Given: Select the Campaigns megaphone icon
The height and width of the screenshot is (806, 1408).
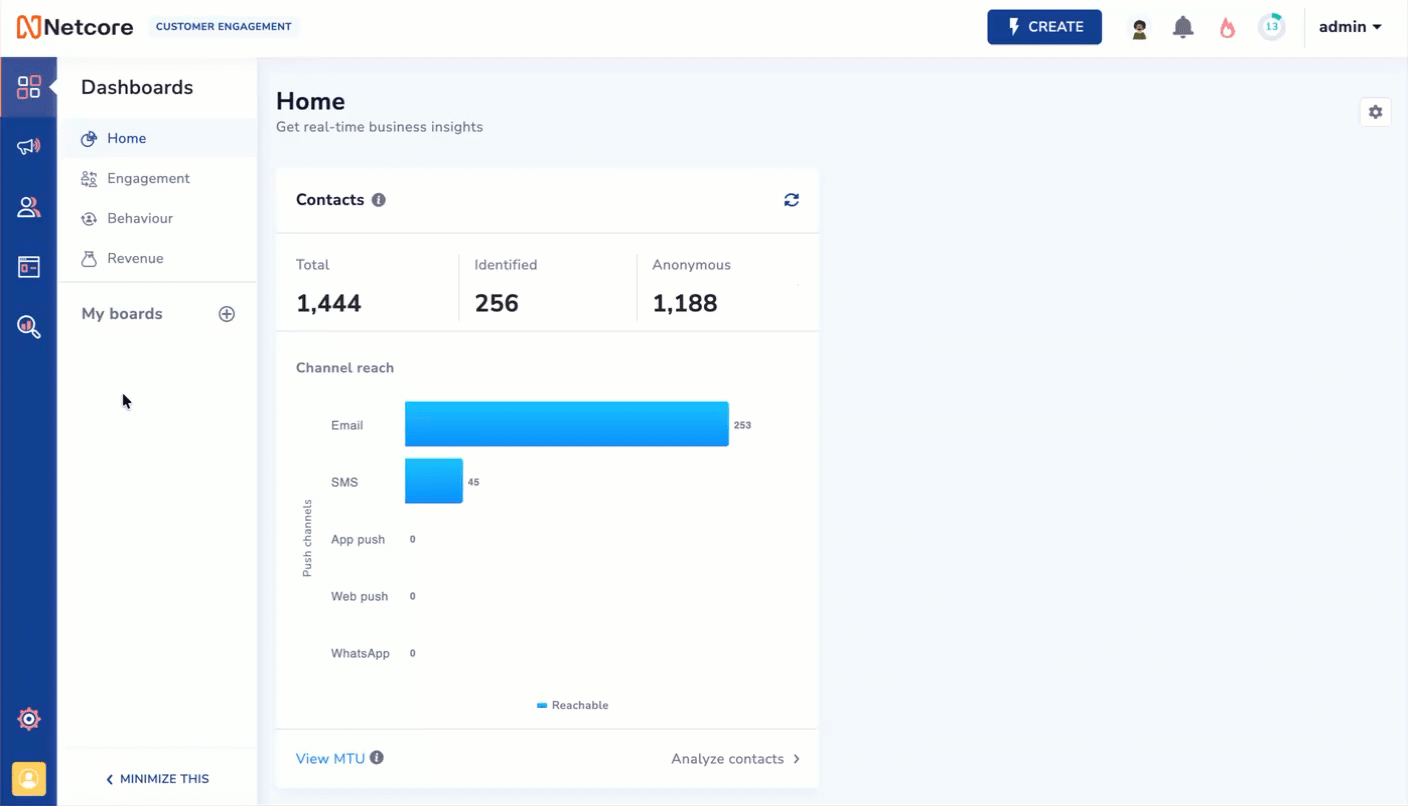Looking at the screenshot, I should coord(29,146).
